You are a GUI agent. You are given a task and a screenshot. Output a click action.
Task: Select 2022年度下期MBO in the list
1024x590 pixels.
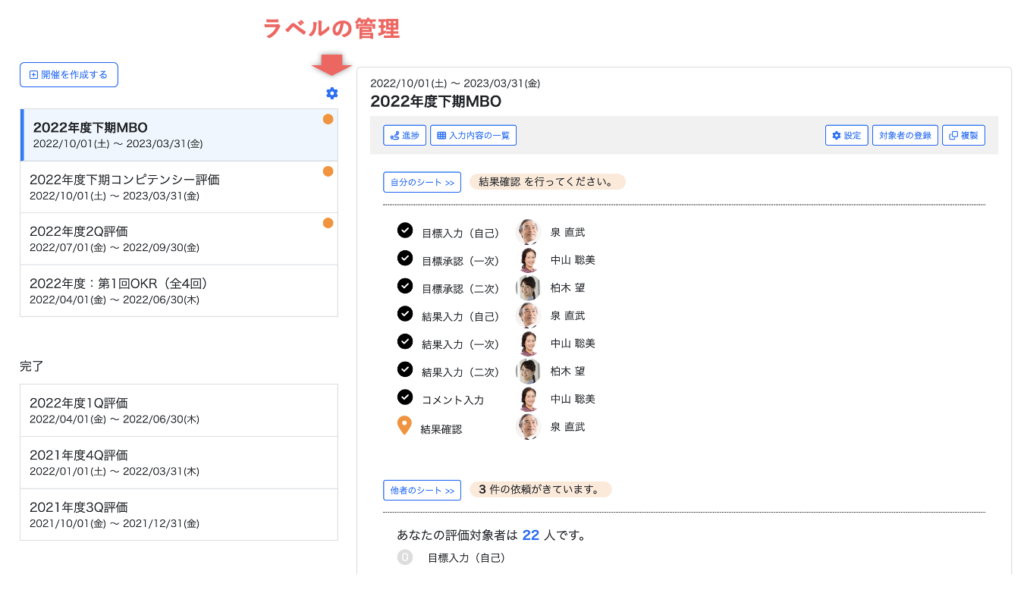click(x=178, y=135)
